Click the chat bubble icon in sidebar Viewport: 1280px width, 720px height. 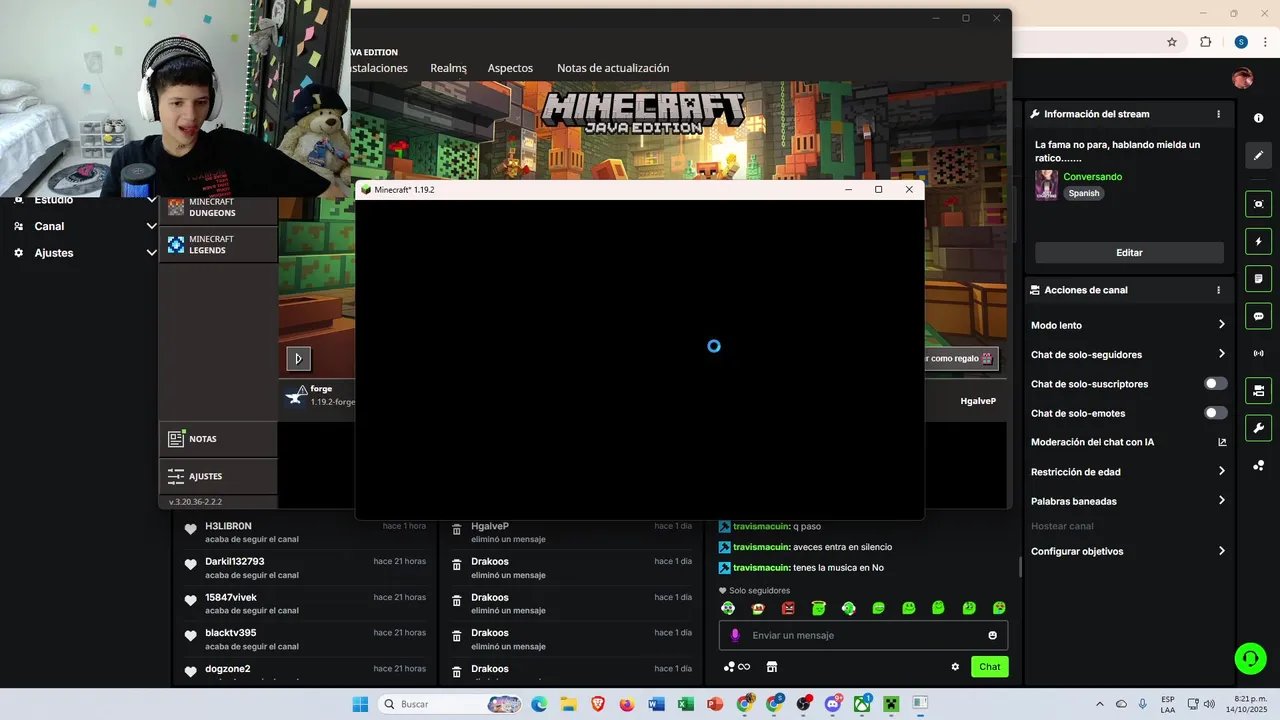pos(1258,316)
